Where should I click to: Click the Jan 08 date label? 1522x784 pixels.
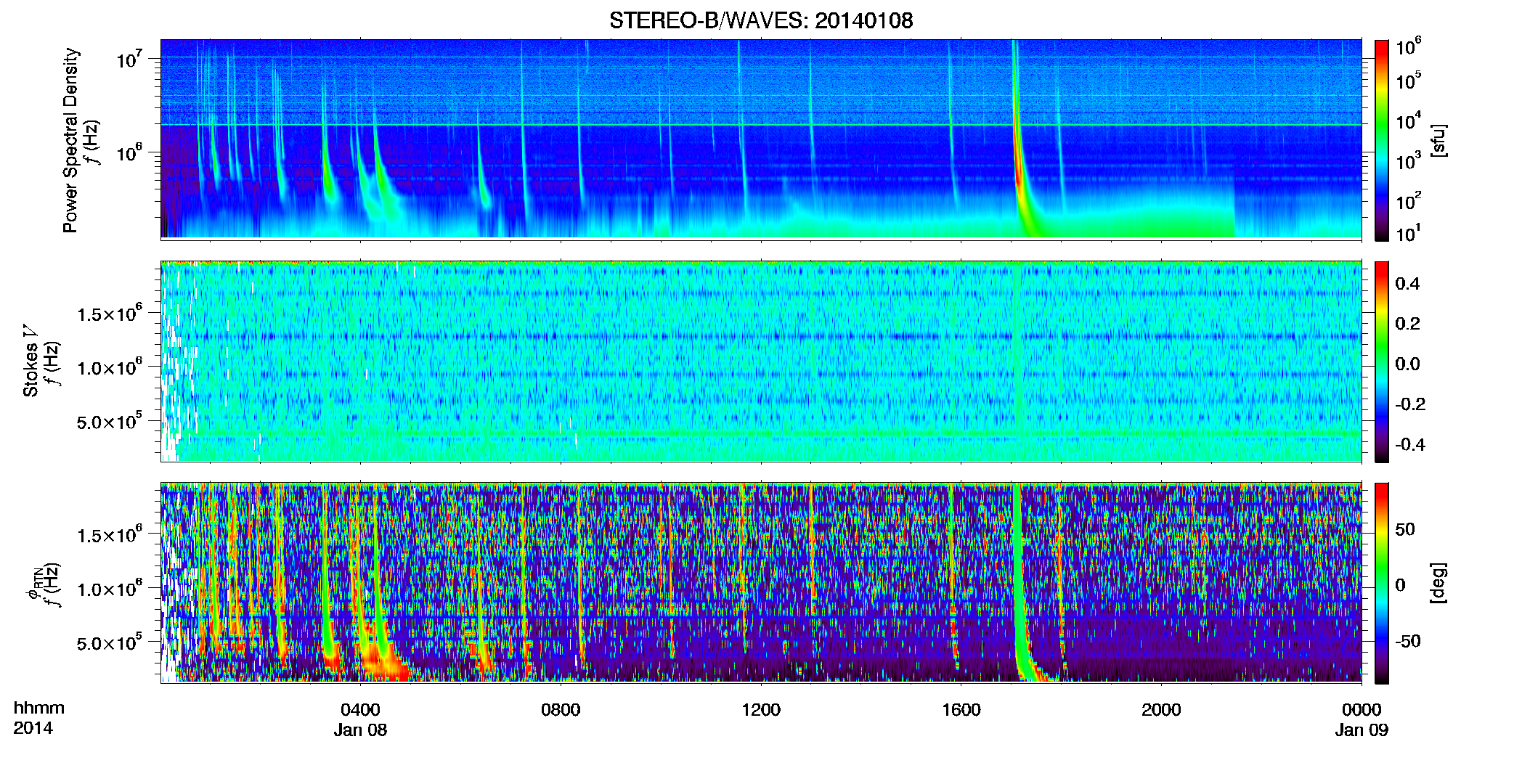point(360,730)
